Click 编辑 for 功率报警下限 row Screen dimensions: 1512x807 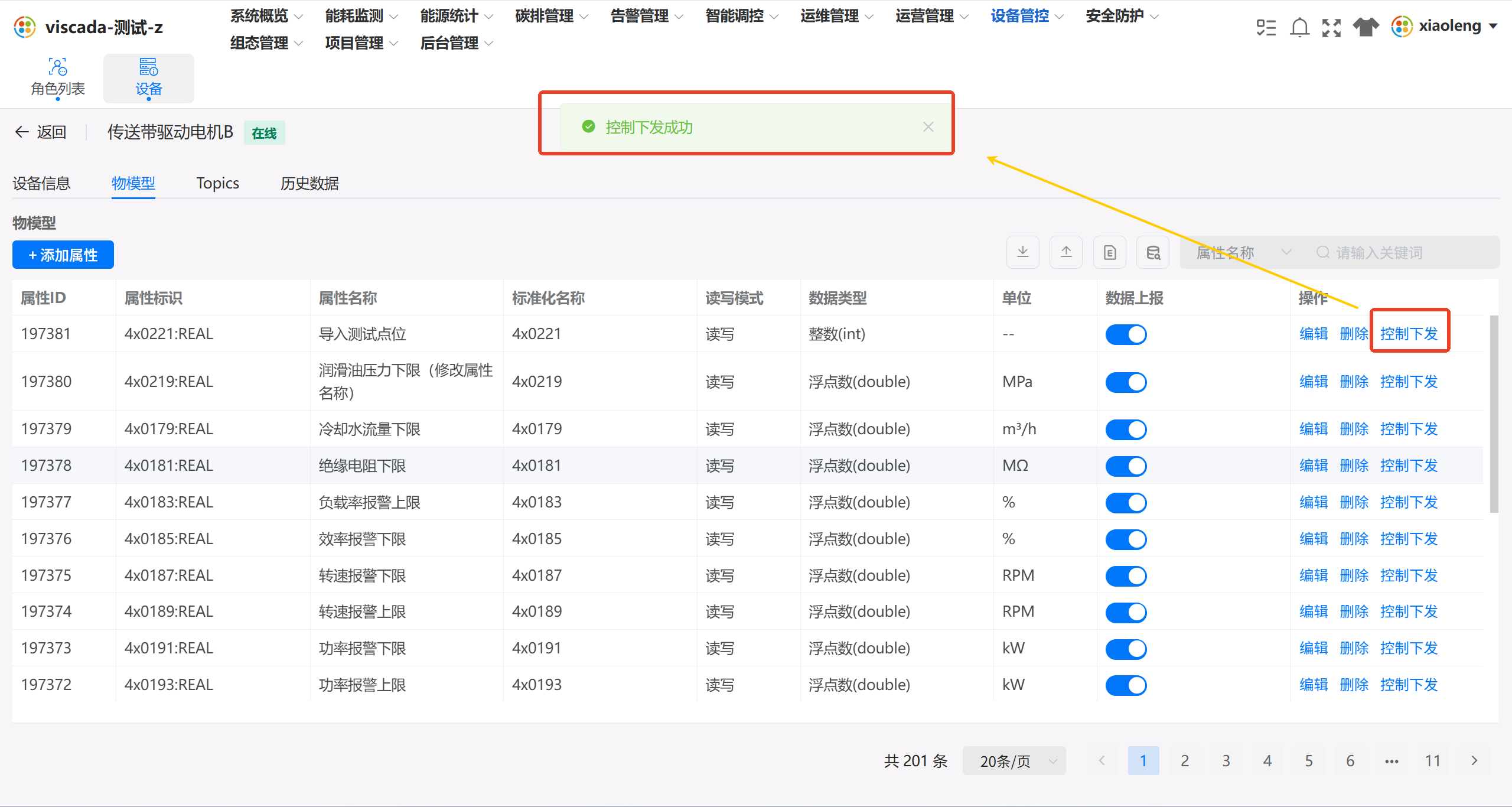1314,648
